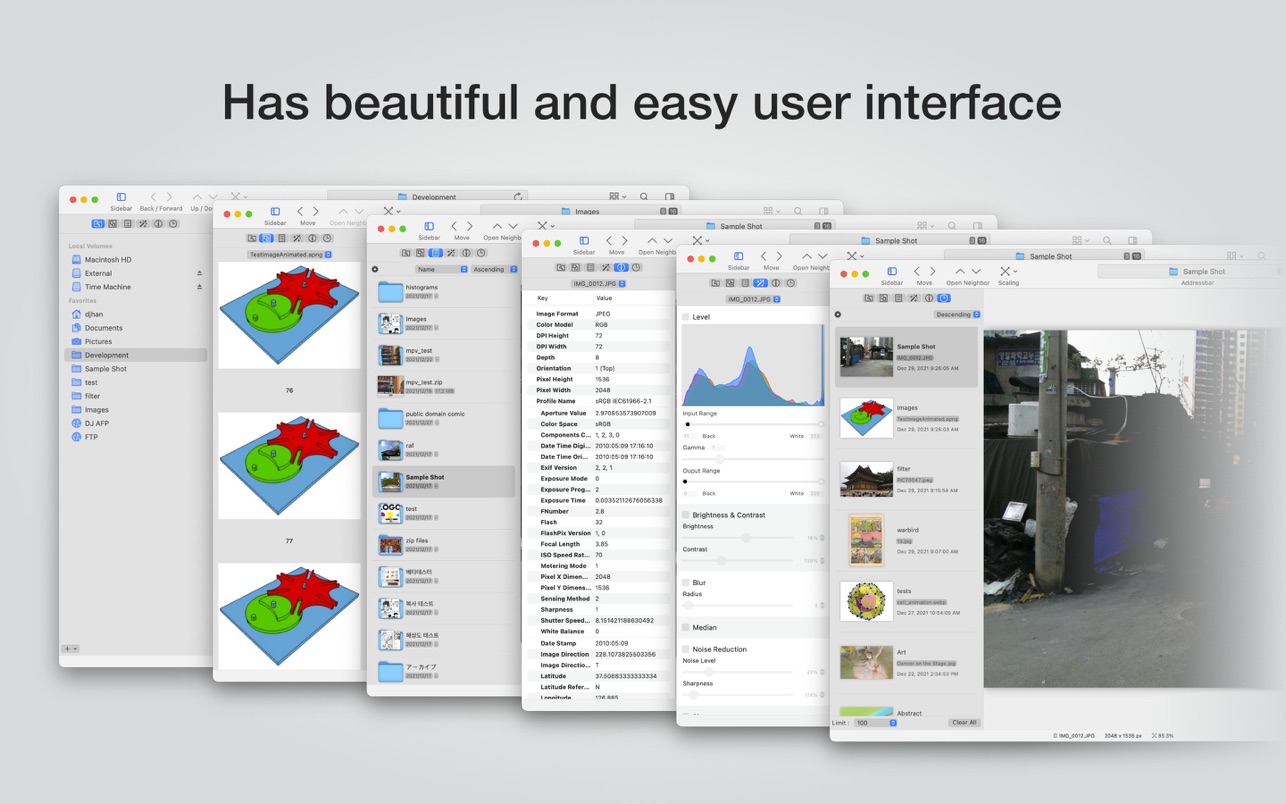Enable Brightness & Contrast checkbox
Screen dimensions: 1286x804
tap(686, 515)
